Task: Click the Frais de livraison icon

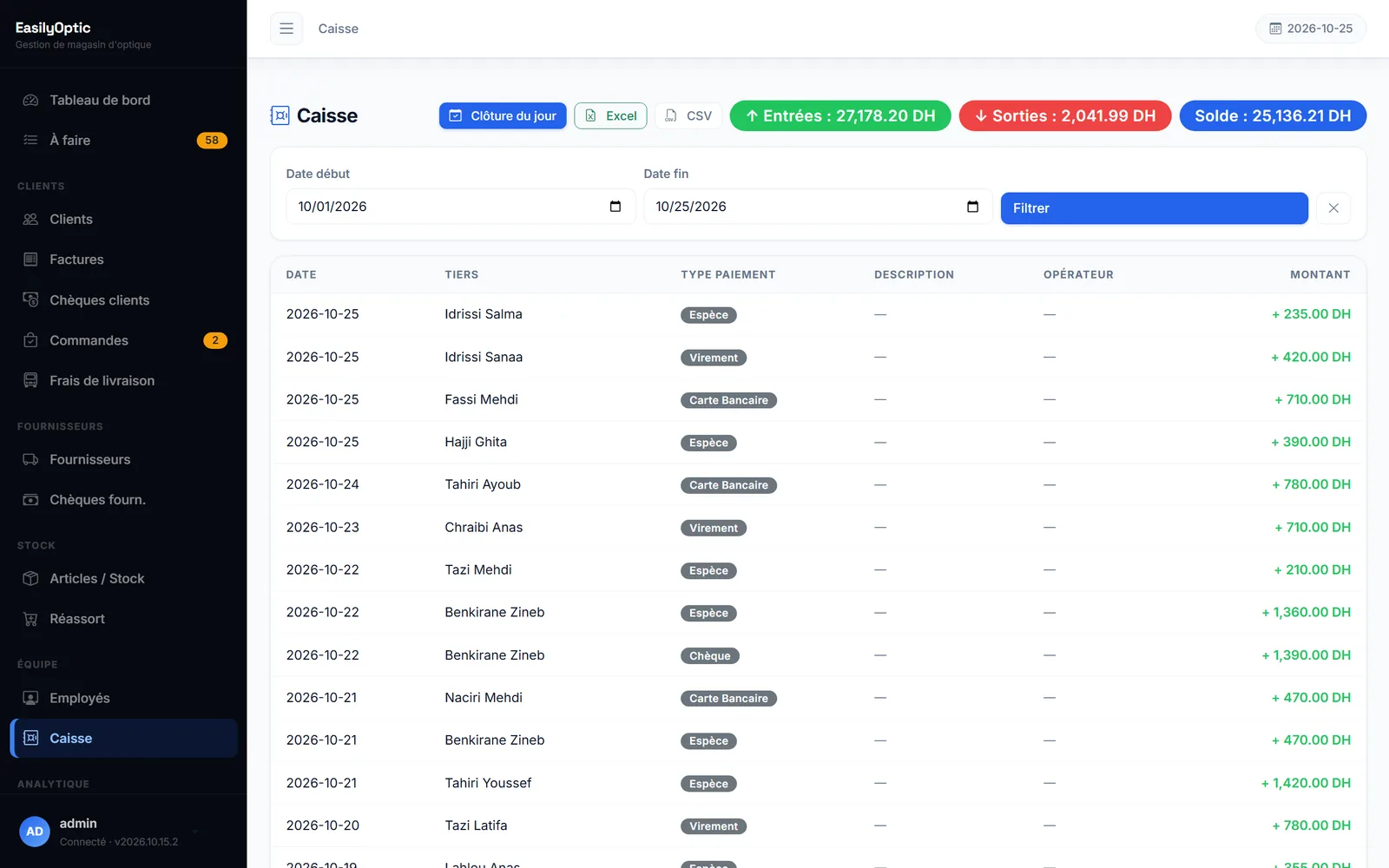Action: click(x=30, y=380)
